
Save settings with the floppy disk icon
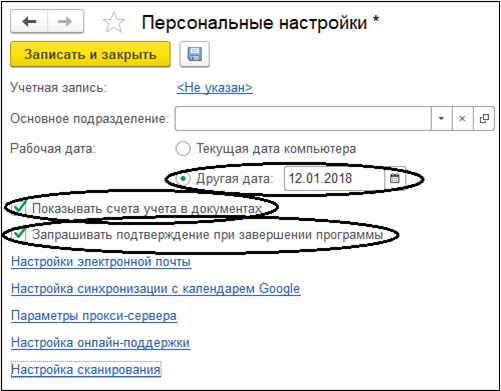[x=195, y=54]
